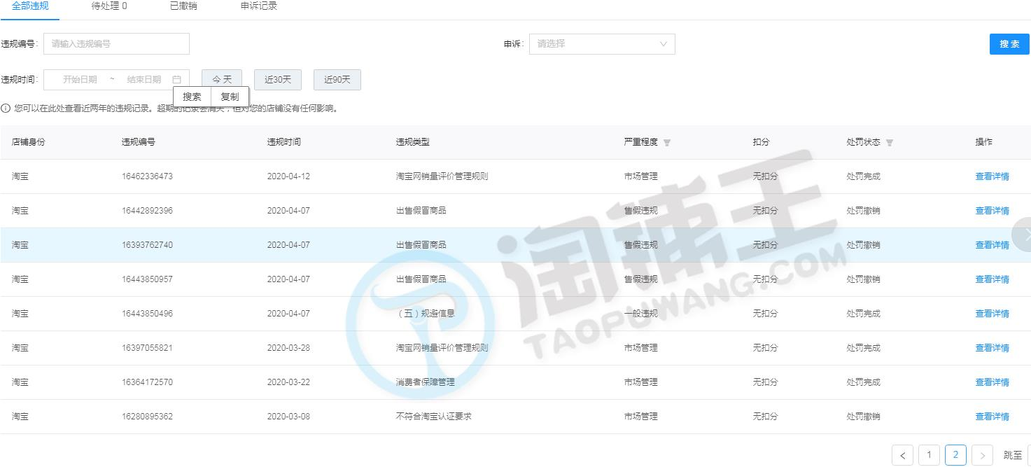
Task: Click the date 2020-03-08
Action: click(x=288, y=416)
